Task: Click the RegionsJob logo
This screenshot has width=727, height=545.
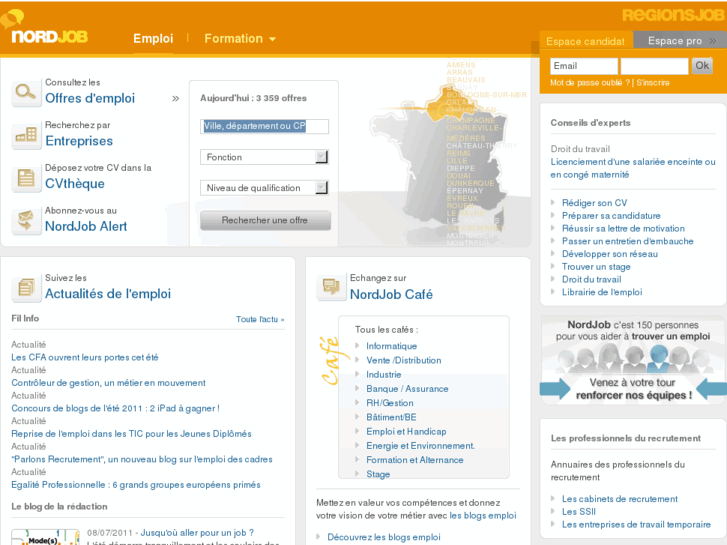Action: [672, 15]
